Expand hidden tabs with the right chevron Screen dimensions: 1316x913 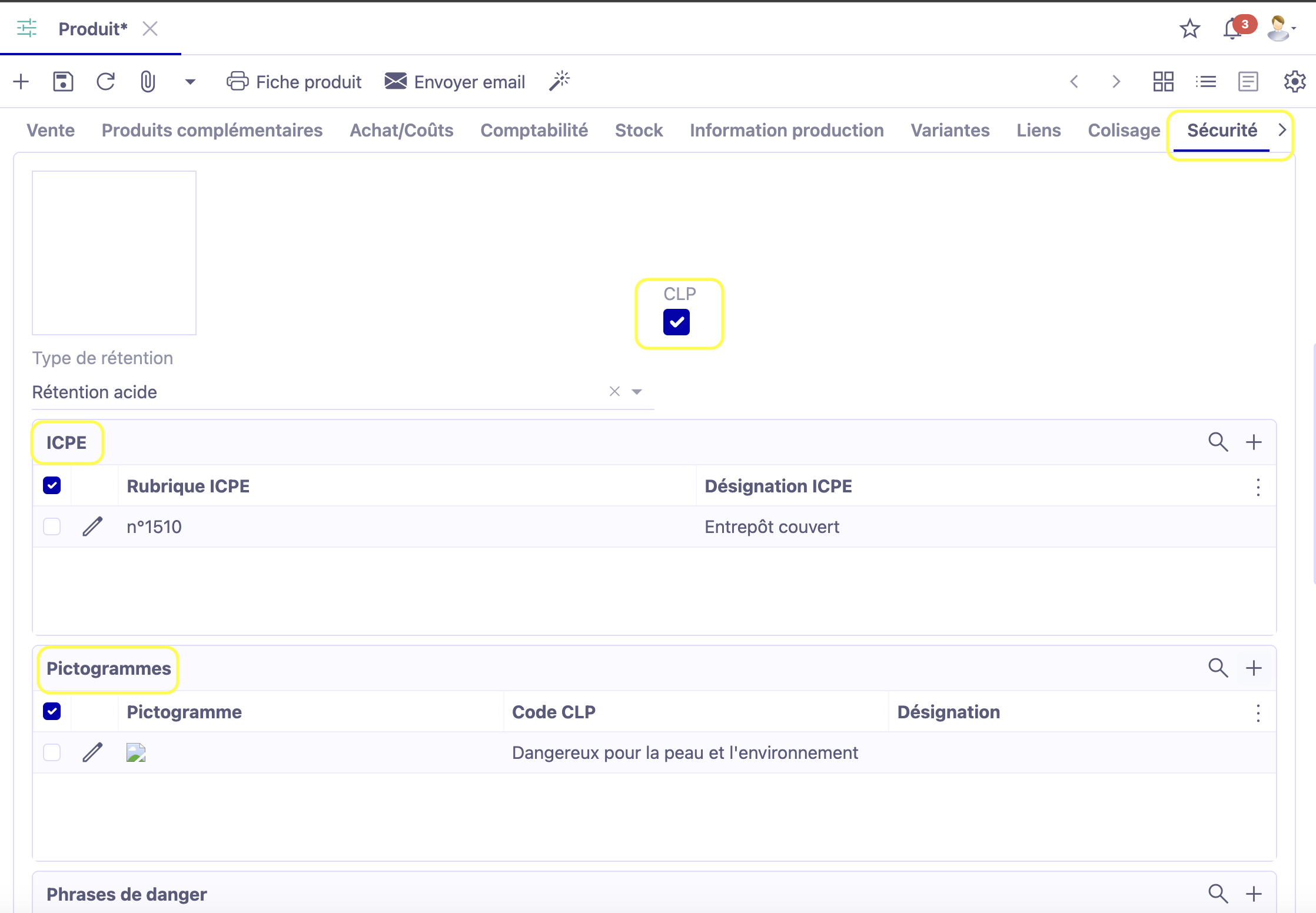1282,130
